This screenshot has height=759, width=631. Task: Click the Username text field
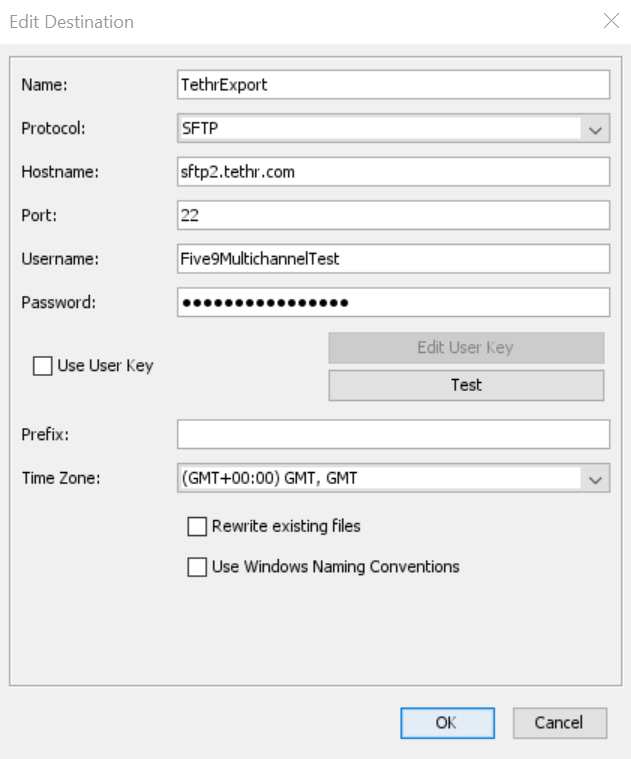pyautogui.click(x=393, y=259)
